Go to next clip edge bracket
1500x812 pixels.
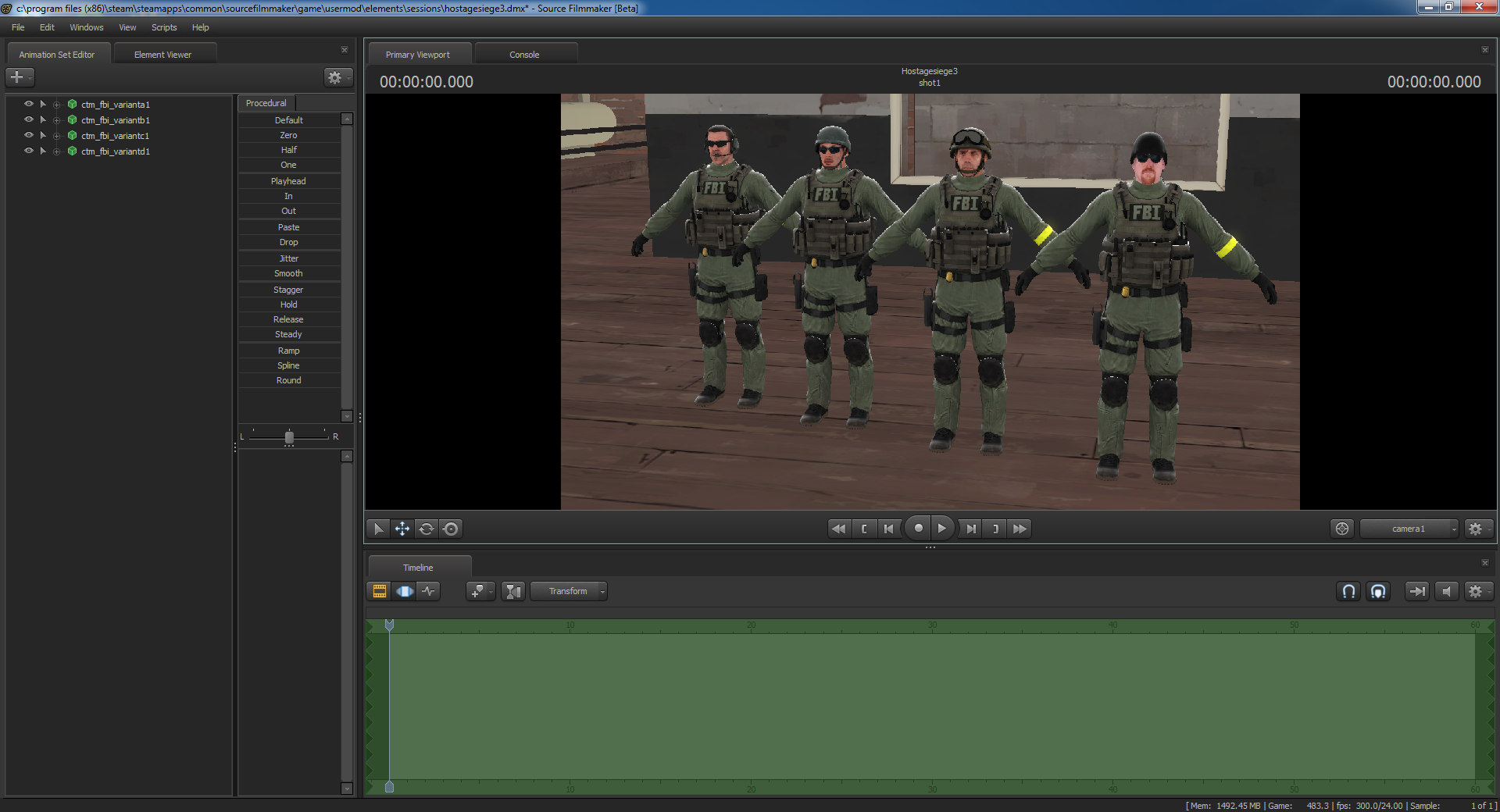[995, 529]
